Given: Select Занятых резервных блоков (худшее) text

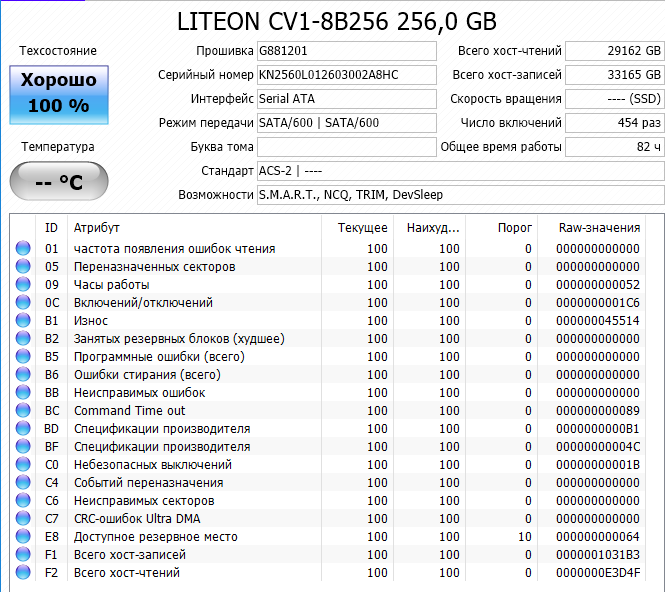Looking at the screenshot, I should click(x=179, y=339).
